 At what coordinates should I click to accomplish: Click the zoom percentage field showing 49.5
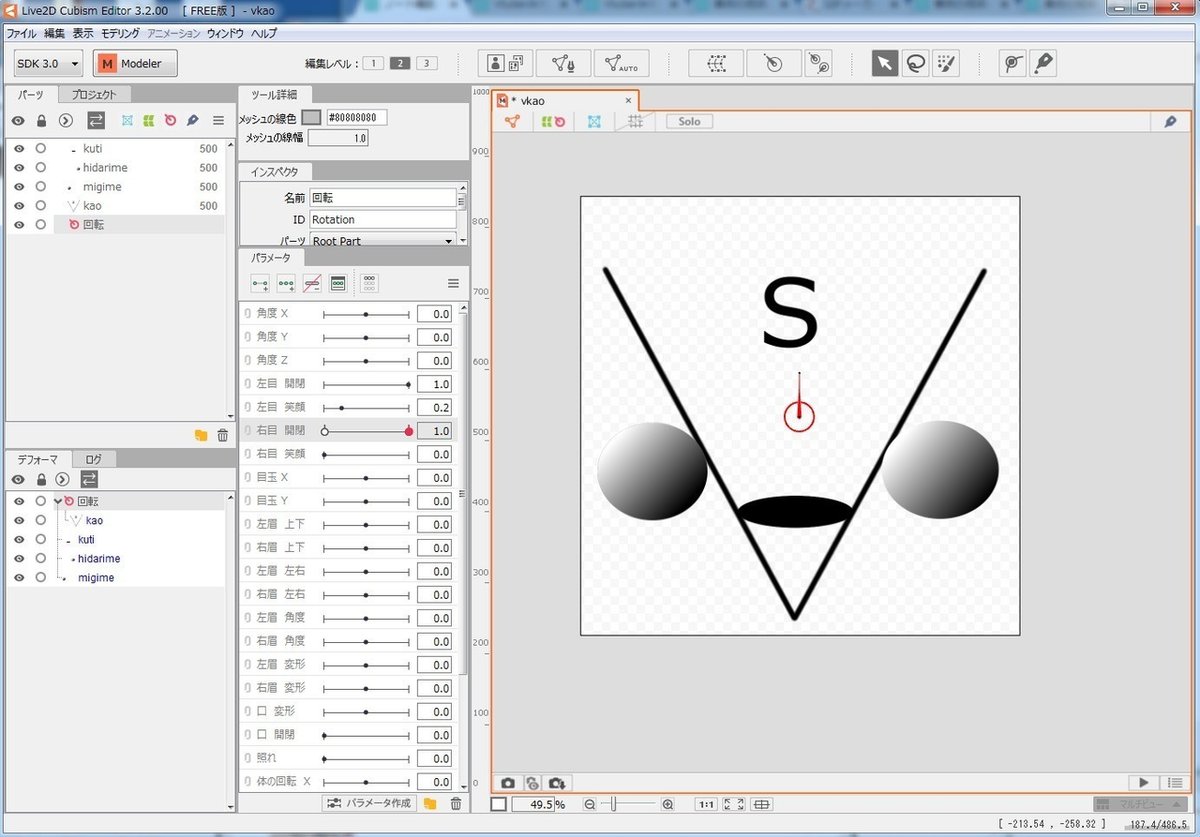pyautogui.click(x=532, y=804)
